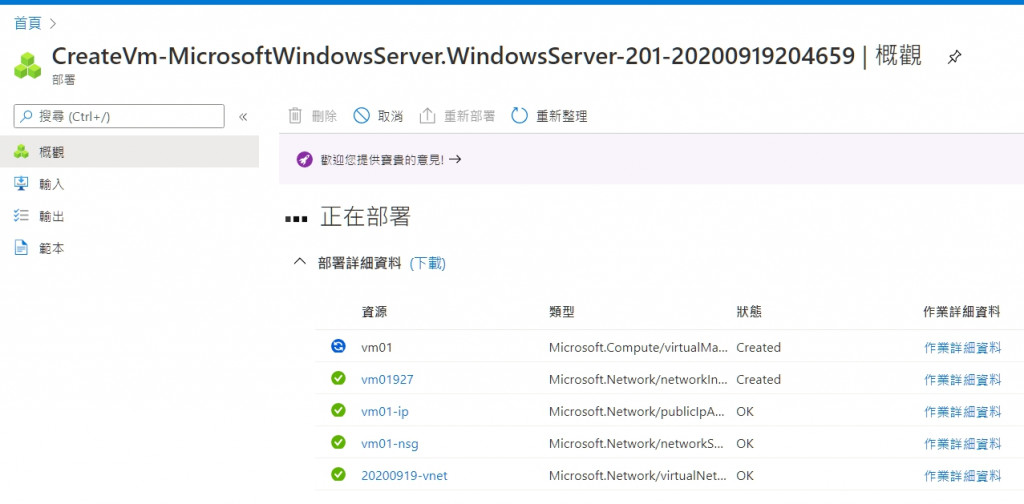1024x504 pixels.
Task: Sort by 資源 column header
Action: (x=374, y=312)
